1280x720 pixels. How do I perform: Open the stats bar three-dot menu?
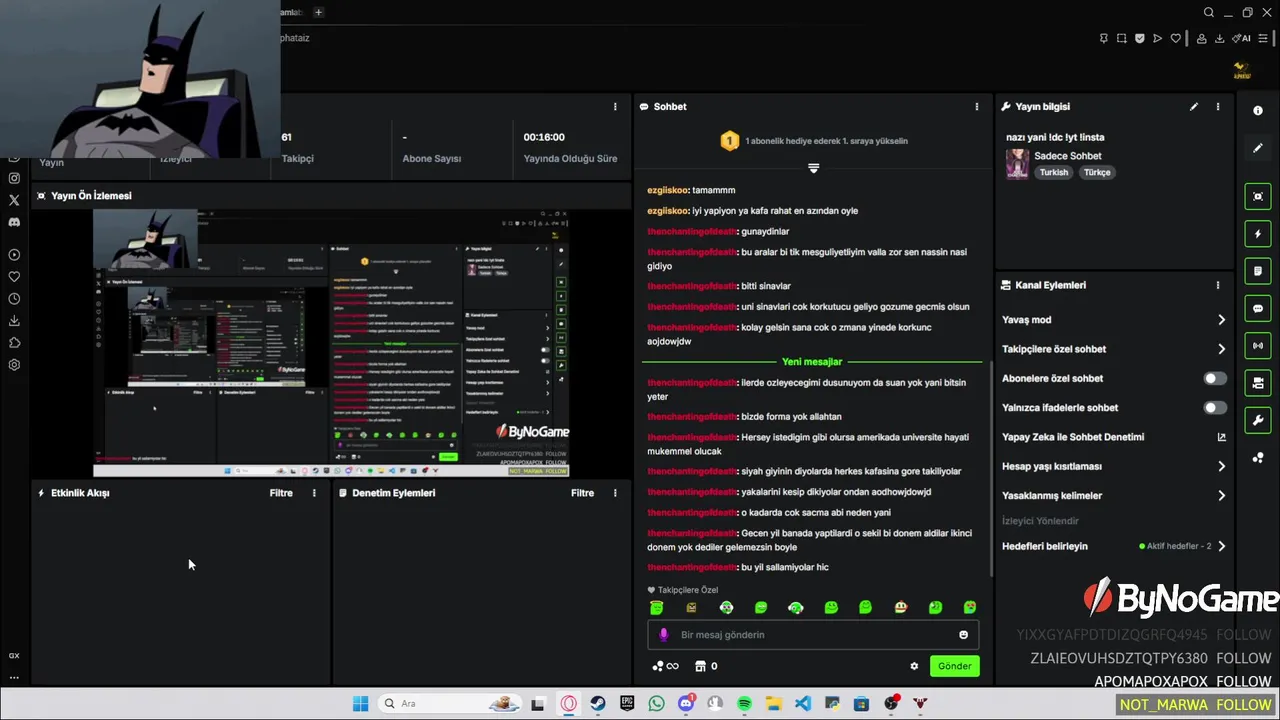(615, 106)
